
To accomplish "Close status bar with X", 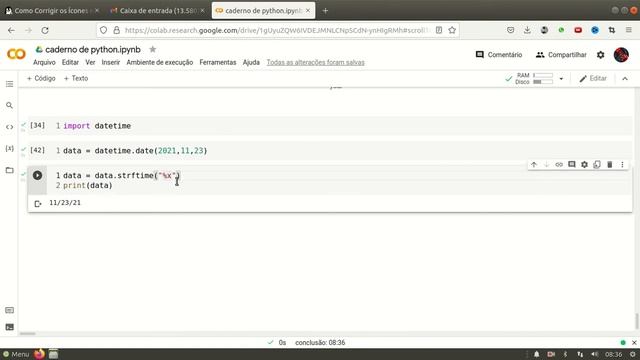I will 634,342.
